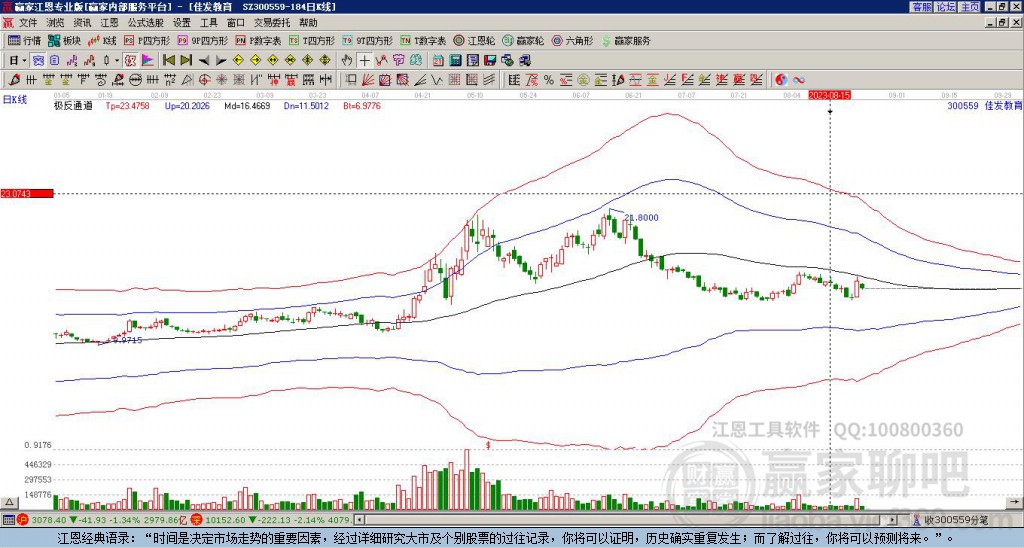Click the 极反通道 indicator label
Viewport: 1024px width, 548px height.
tap(73, 106)
